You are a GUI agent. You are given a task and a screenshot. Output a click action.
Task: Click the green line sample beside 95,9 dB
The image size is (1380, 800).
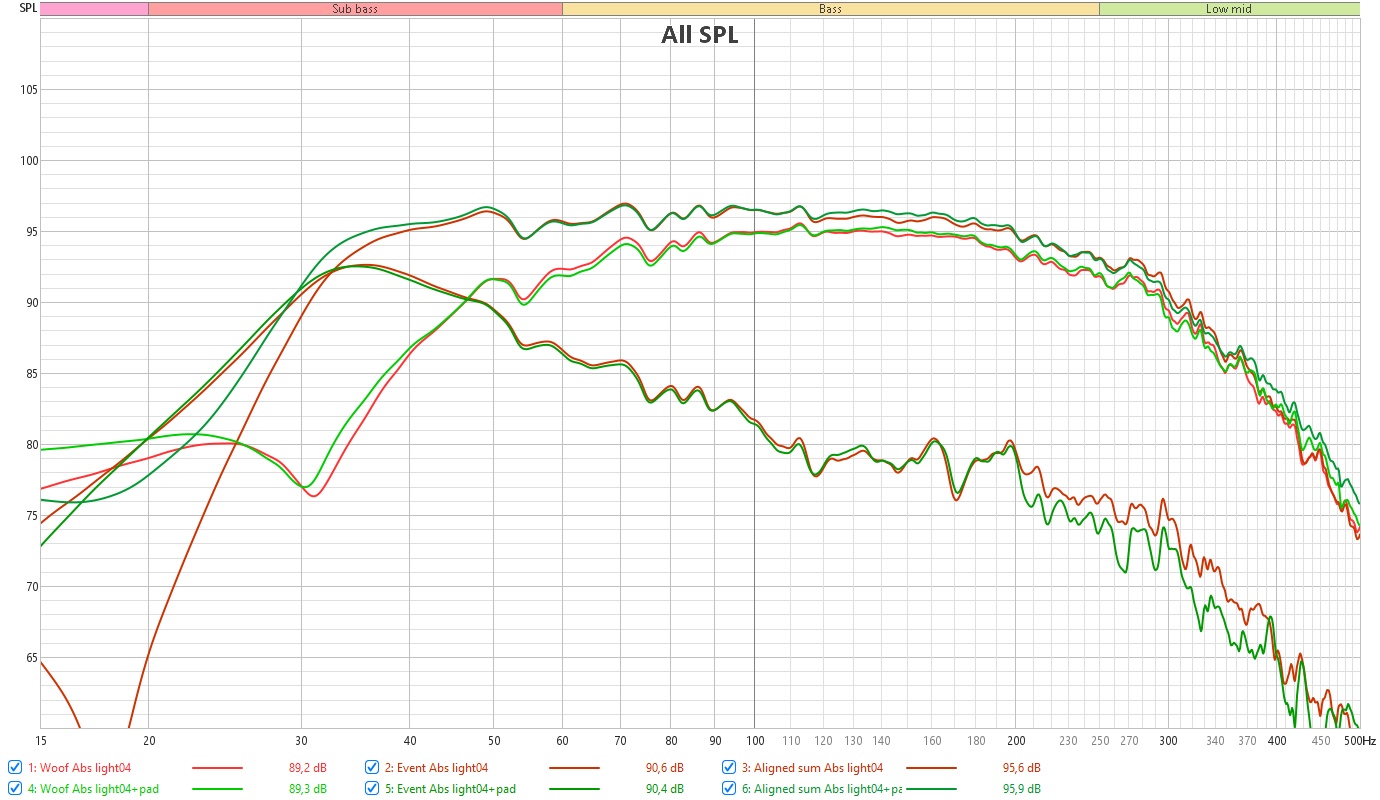click(x=932, y=789)
